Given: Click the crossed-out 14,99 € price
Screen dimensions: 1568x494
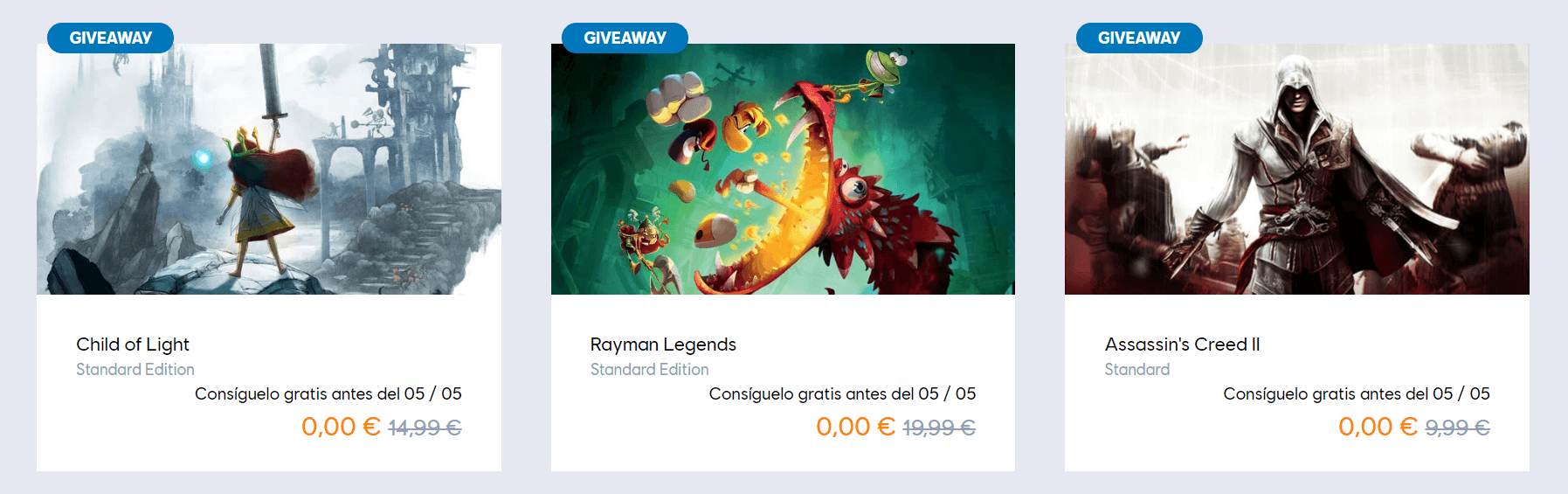Looking at the screenshot, I should coord(425,428).
